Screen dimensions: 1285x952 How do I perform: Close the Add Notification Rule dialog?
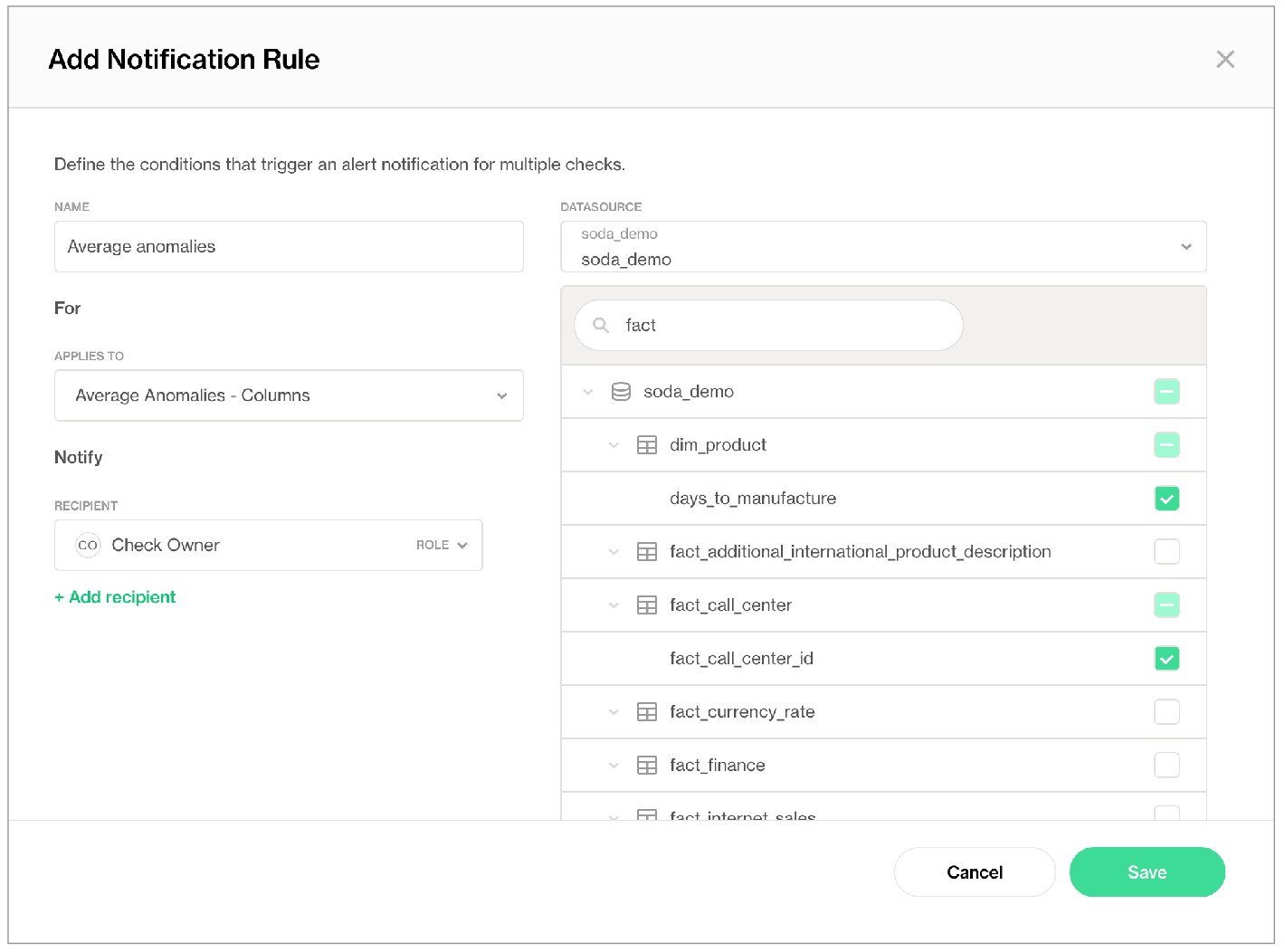click(x=1224, y=60)
